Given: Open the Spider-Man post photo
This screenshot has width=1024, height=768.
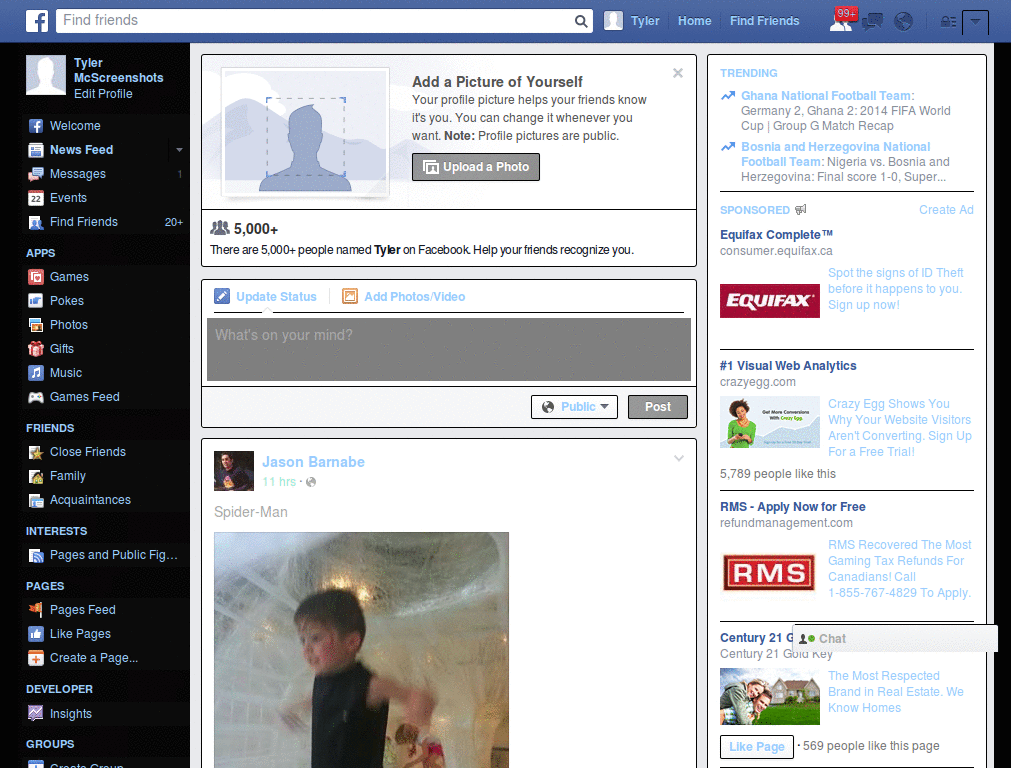Looking at the screenshot, I should point(361,650).
